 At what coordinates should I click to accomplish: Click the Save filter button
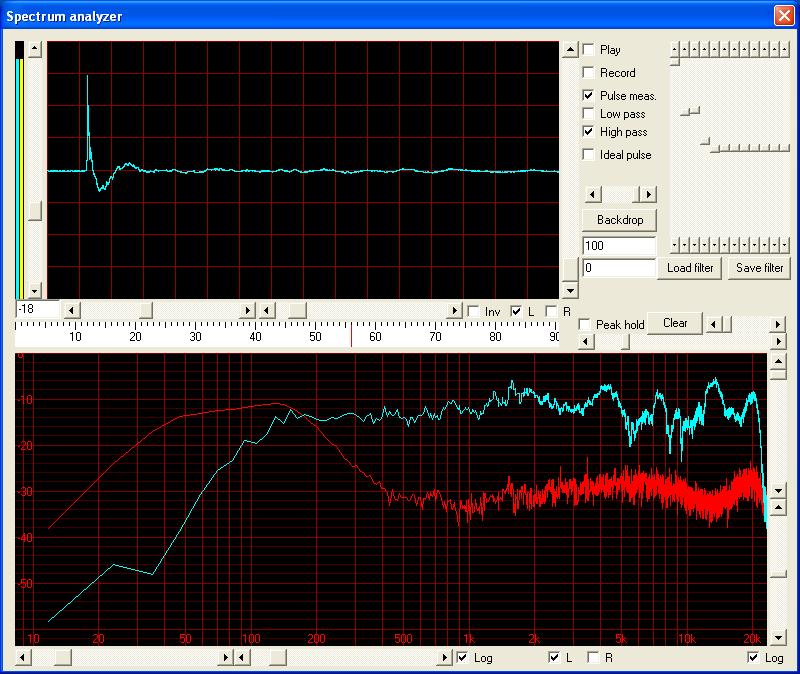point(759,268)
